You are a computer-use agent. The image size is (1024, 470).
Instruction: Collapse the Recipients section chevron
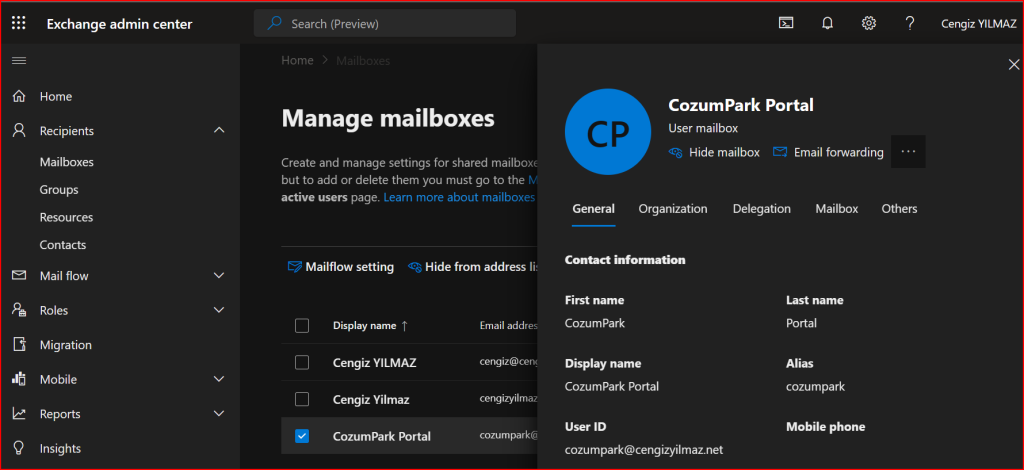click(x=219, y=130)
